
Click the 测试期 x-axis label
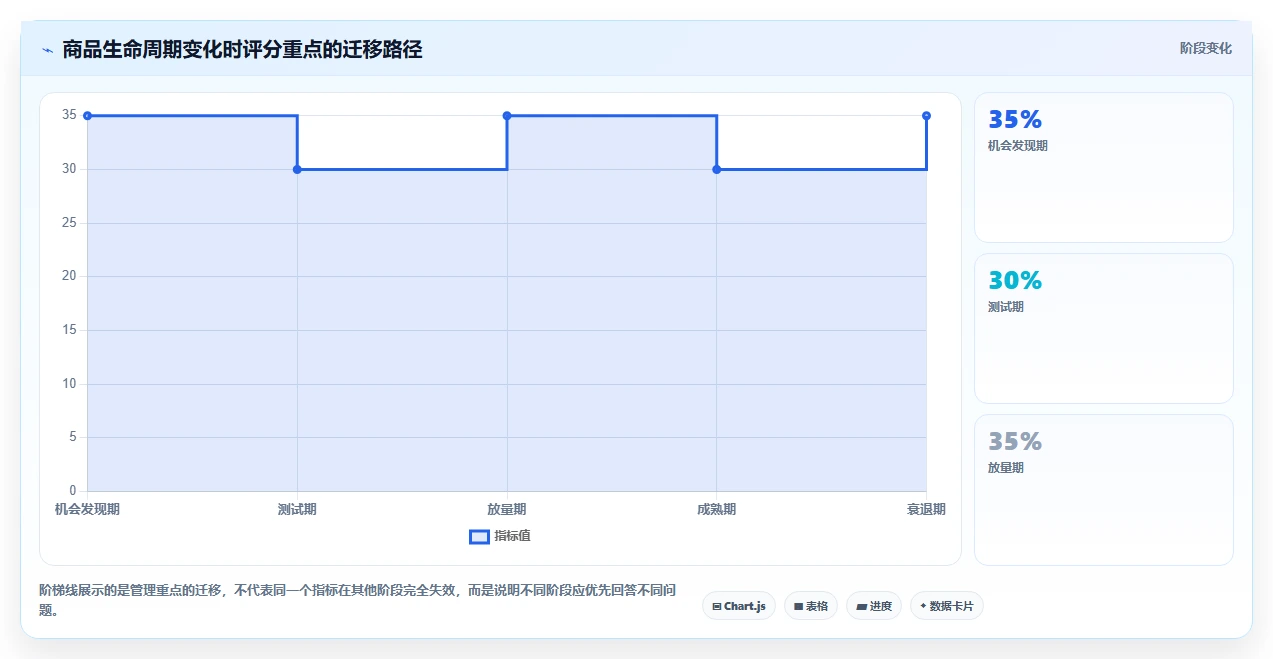(297, 509)
